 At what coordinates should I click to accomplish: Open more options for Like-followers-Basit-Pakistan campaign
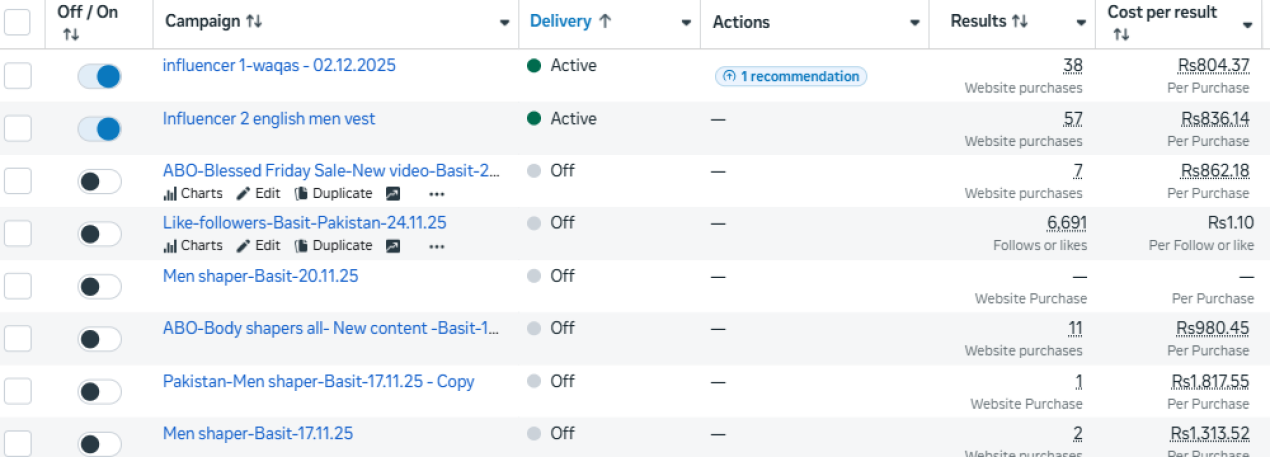coord(437,246)
